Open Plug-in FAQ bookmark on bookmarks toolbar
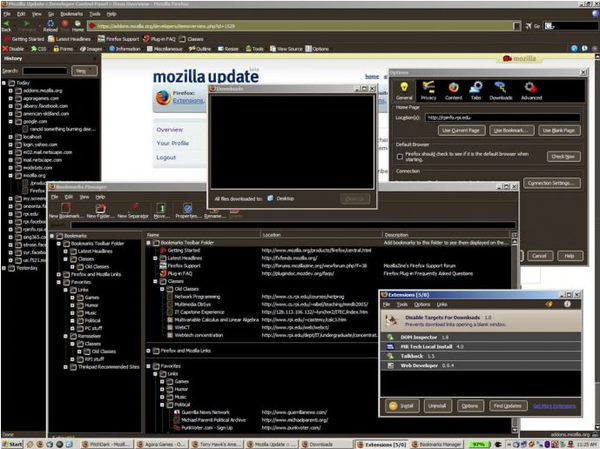Viewport: 600px width, 449px height. pyautogui.click(x=159, y=39)
